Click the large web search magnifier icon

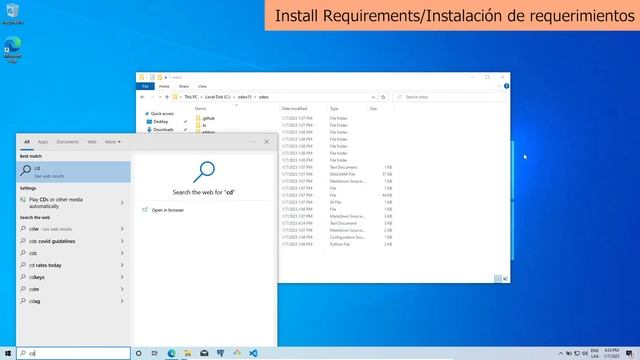(204, 172)
